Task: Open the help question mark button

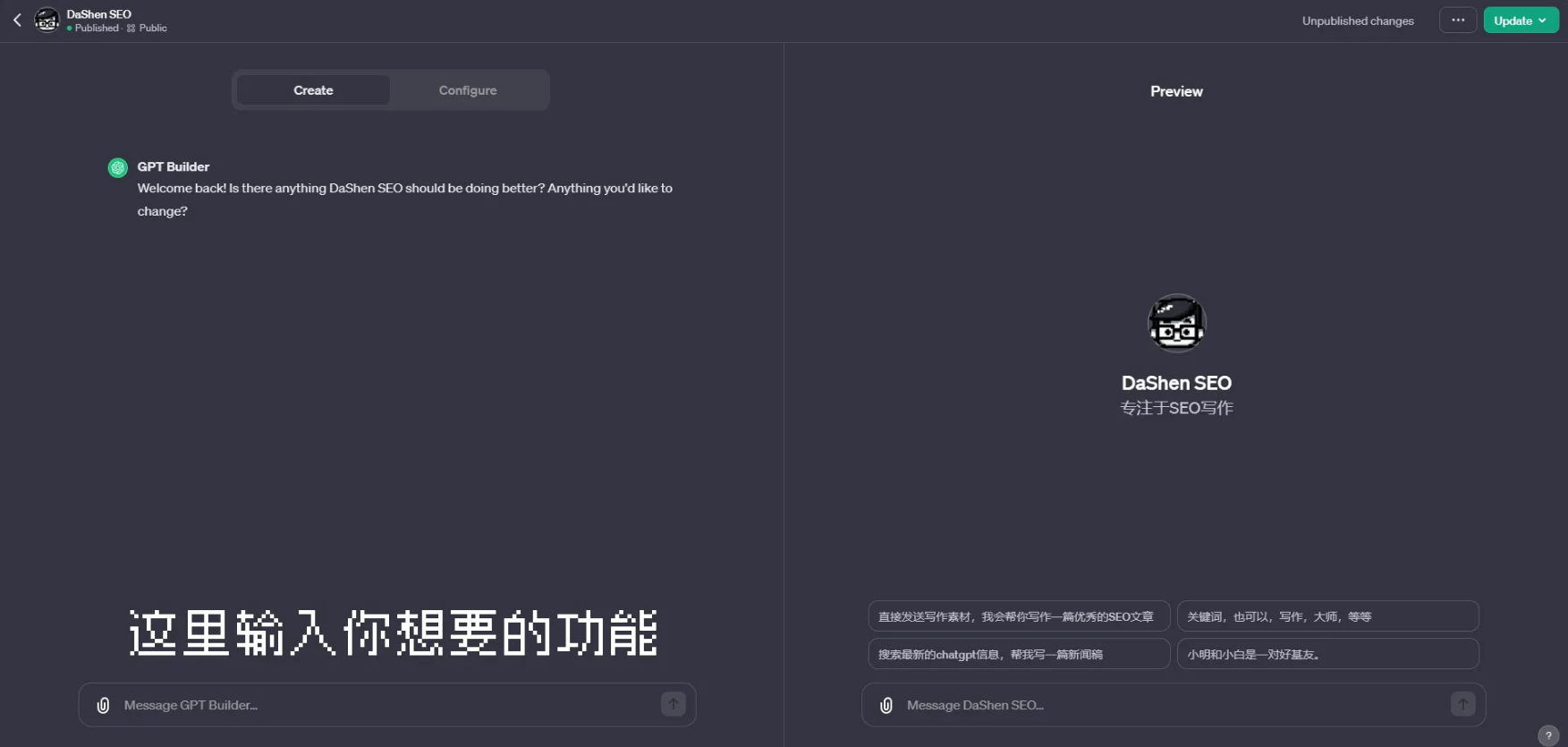Action: pyautogui.click(x=1548, y=735)
